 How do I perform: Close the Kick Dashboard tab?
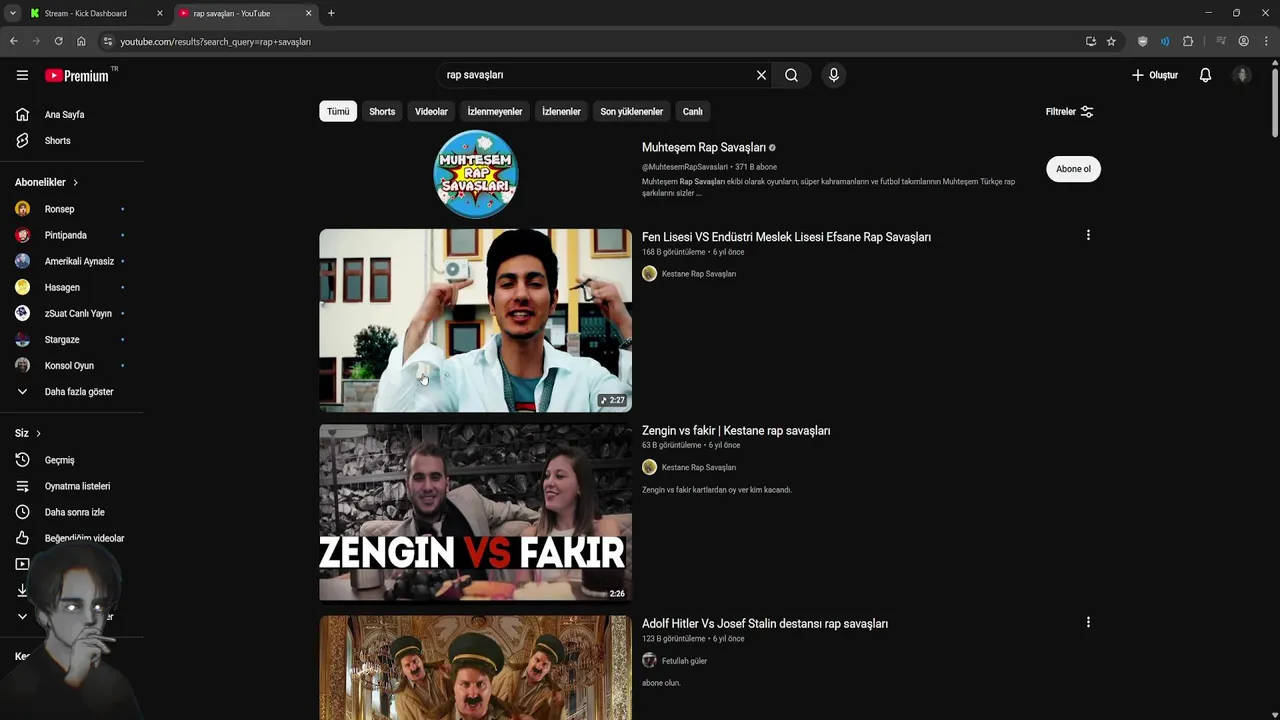(x=159, y=13)
